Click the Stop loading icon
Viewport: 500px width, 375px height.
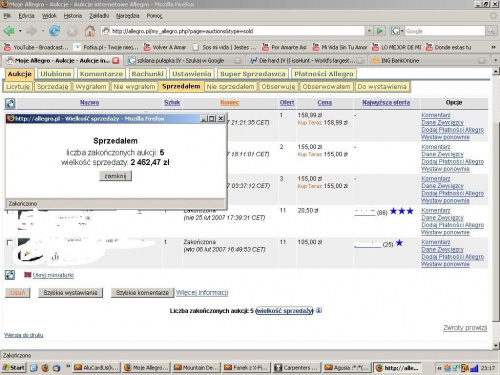pos(72,31)
